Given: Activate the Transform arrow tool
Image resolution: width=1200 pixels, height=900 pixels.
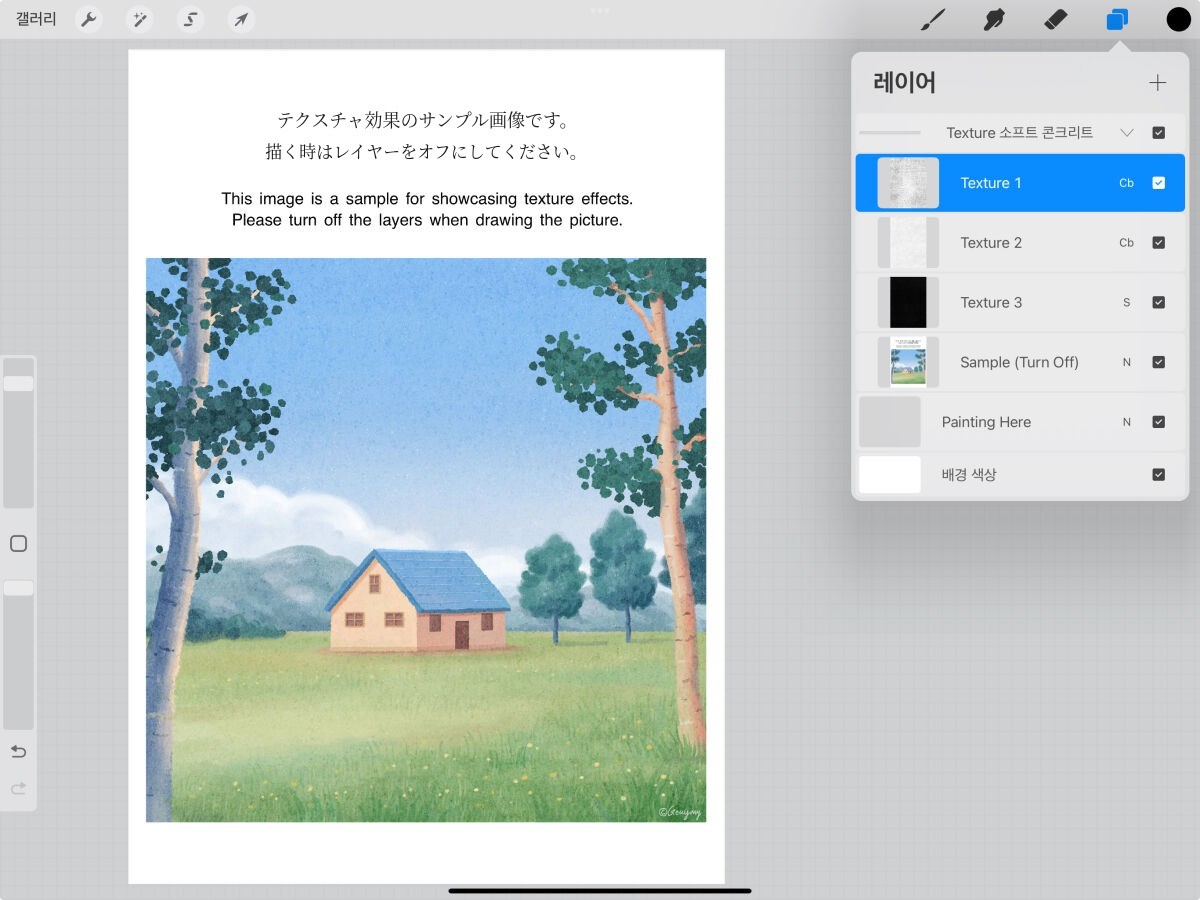Looking at the screenshot, I should pyautogui.click(x=240, y=20).
